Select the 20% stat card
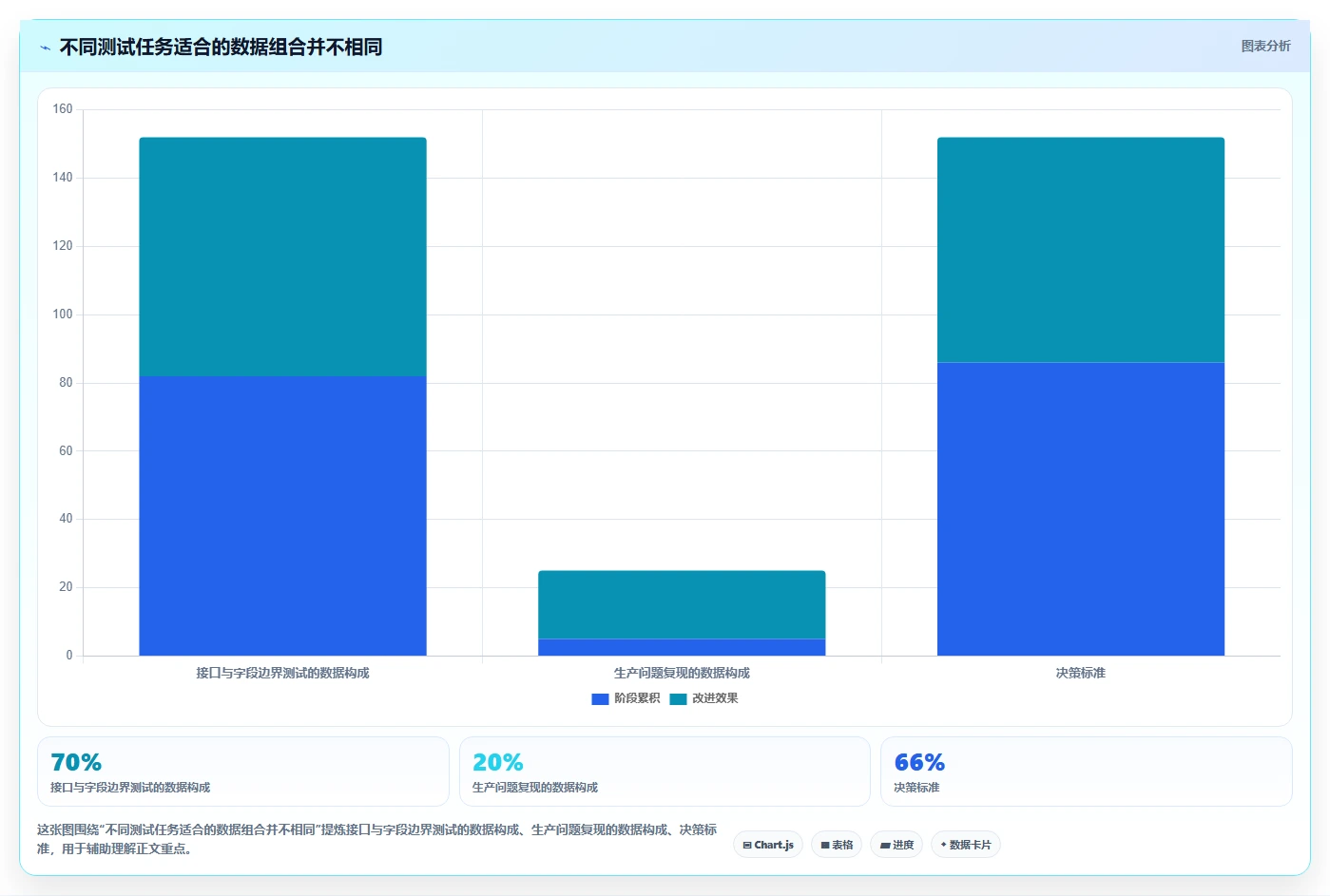 (x=665, y=772)
